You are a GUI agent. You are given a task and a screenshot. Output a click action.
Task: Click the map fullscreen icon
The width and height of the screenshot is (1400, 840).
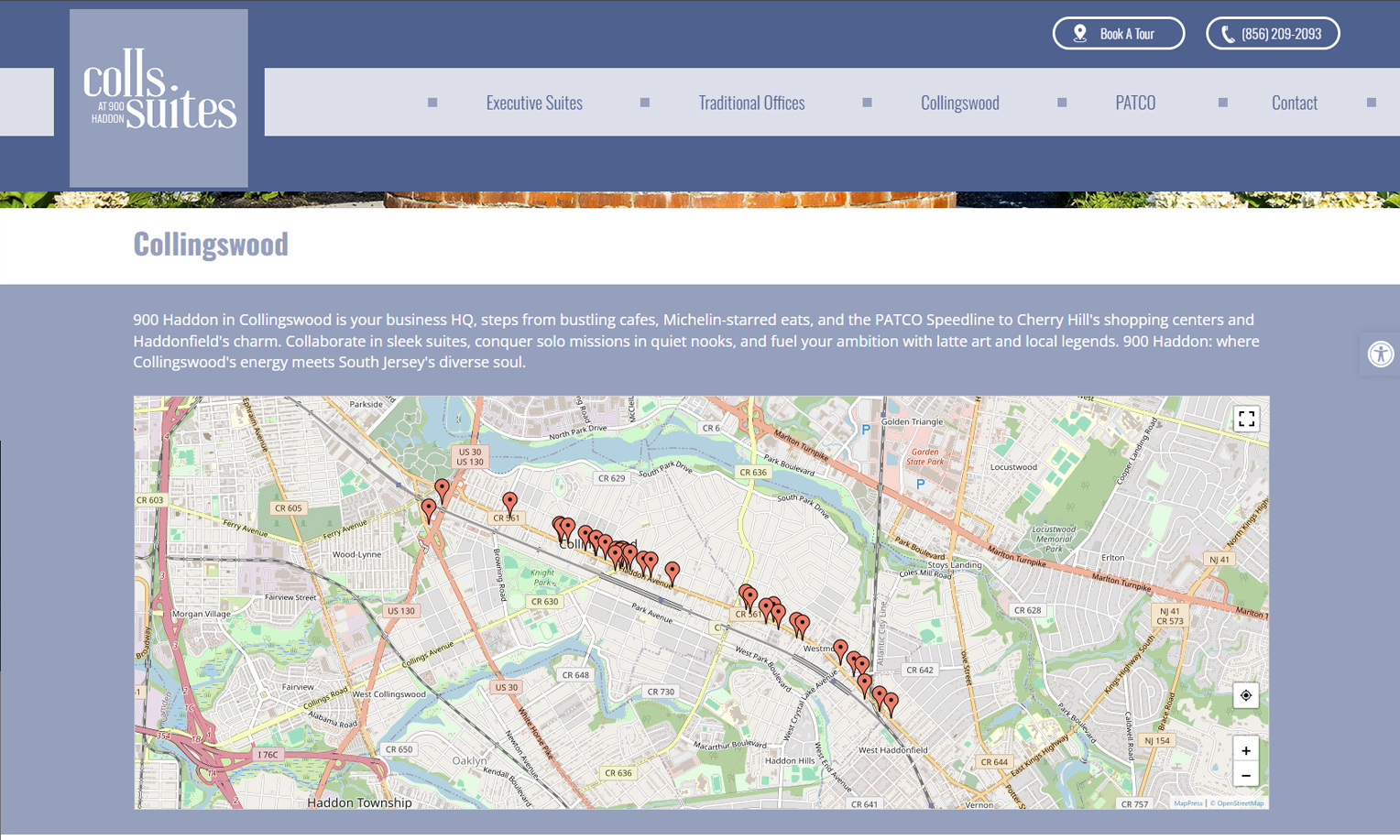click(x=1246, y=420)
